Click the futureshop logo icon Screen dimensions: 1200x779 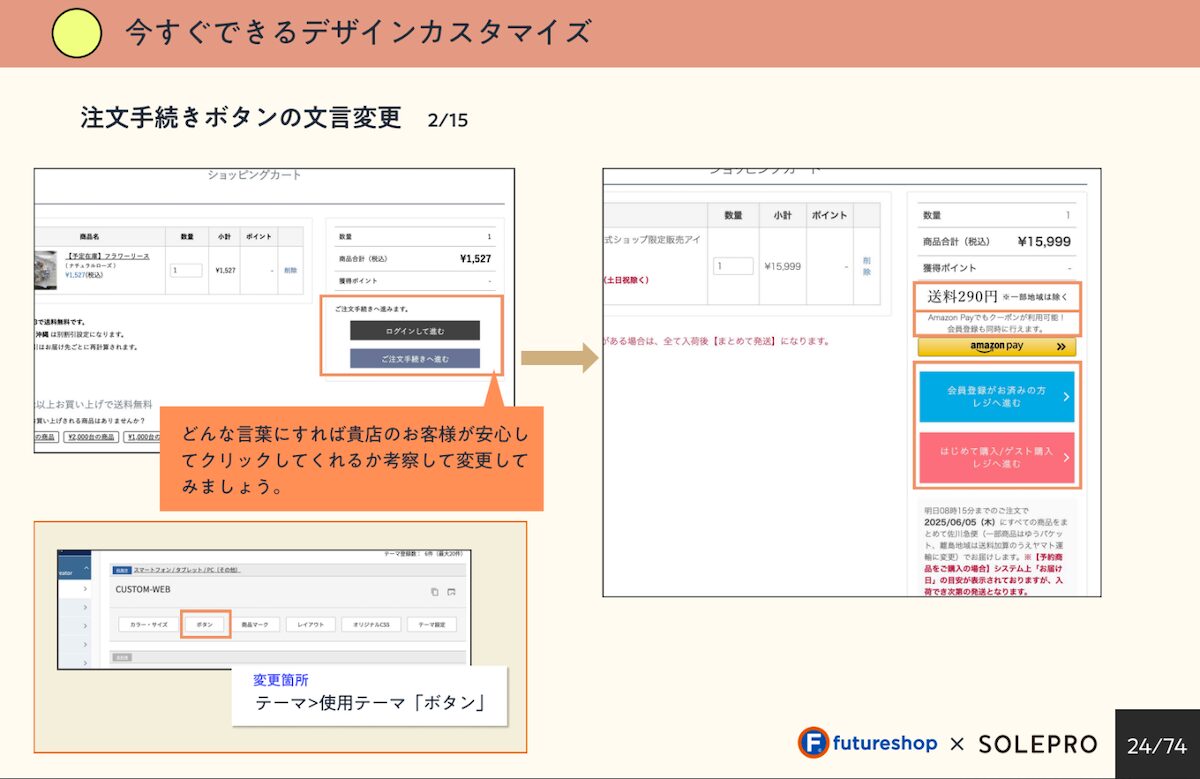[x=813, y=743]
